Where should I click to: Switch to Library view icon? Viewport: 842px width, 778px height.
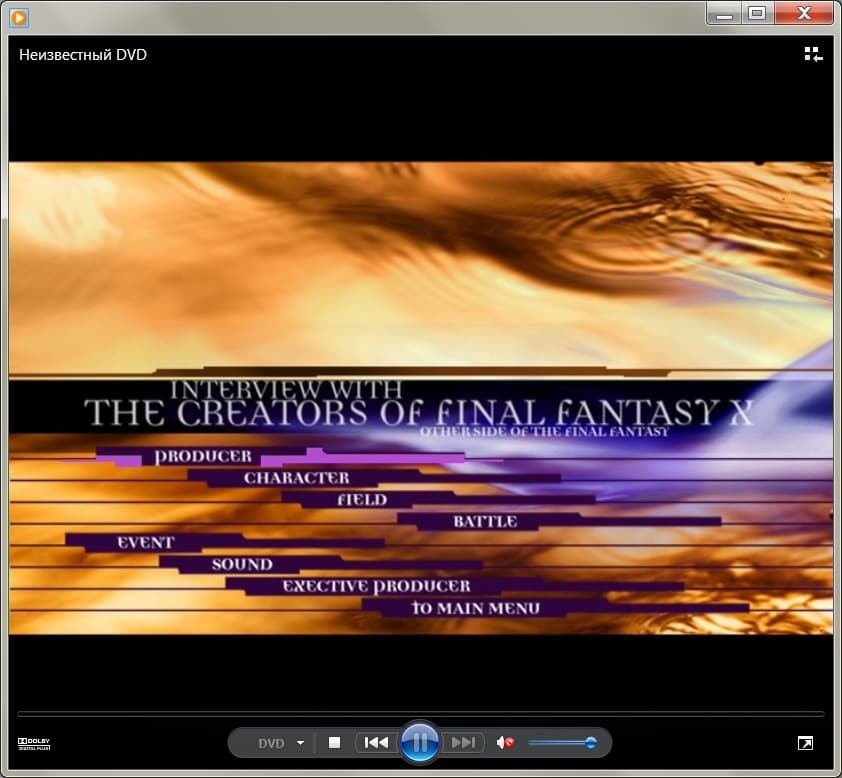point(813,54)
